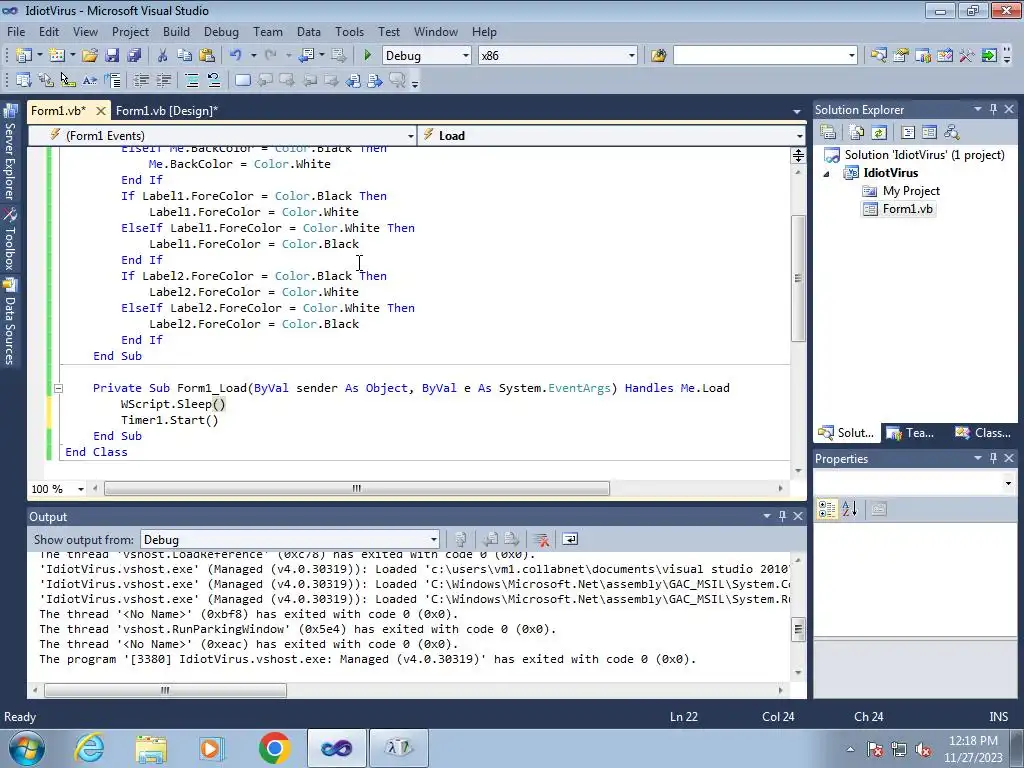Screen dimensions: 1024x768
Task: Open the Debug menu
Action: point(221,31)
